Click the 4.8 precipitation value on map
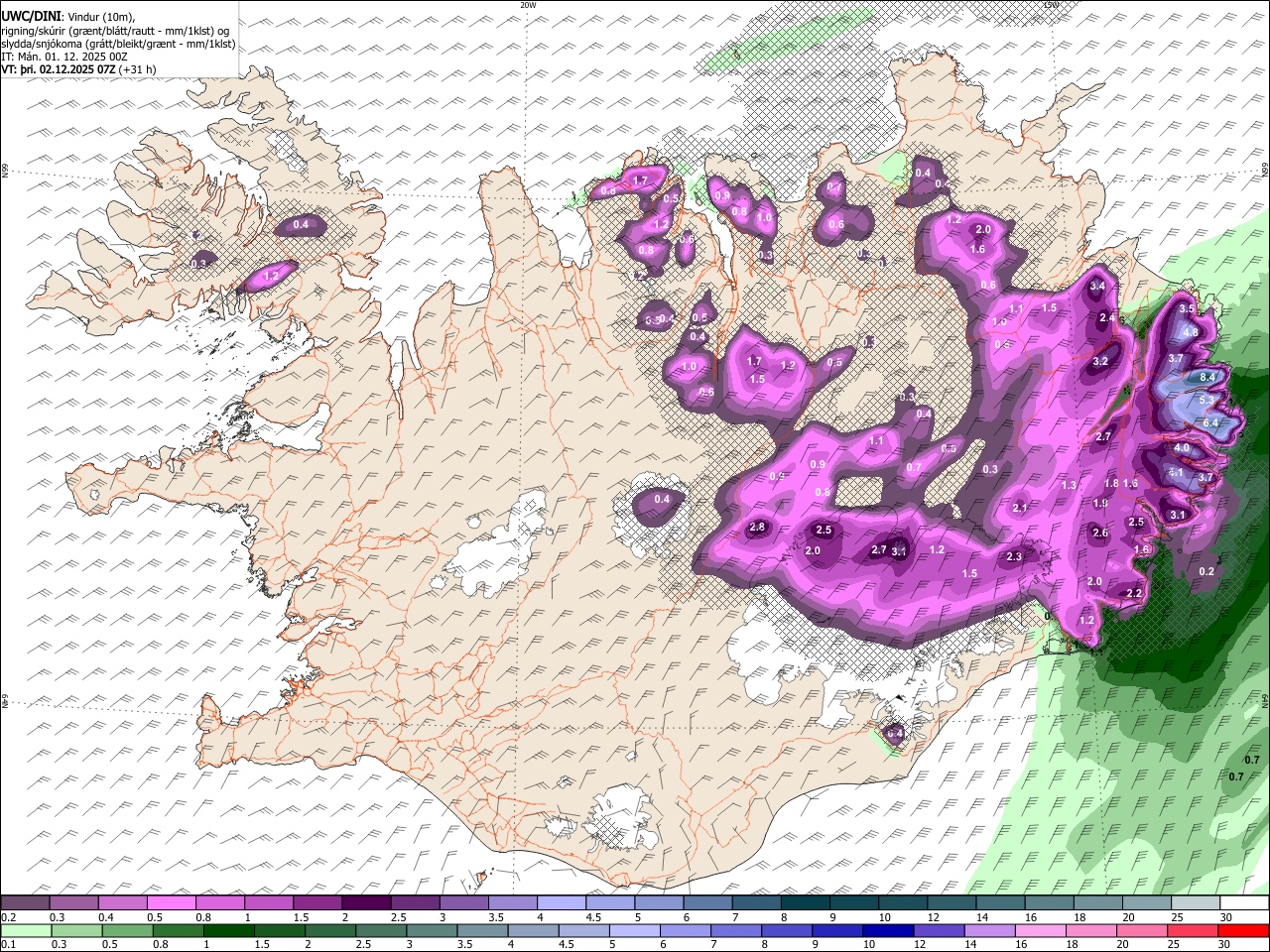Image resolution: width=1270 pixels, height=952 pixels. coord(1191,332)
